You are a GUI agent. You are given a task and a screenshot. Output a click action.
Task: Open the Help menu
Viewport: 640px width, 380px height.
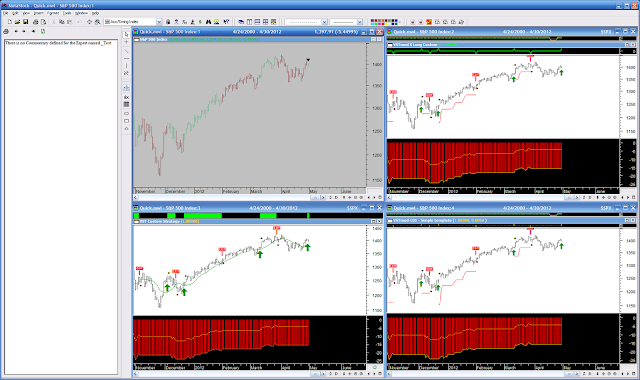click(95, 13)
